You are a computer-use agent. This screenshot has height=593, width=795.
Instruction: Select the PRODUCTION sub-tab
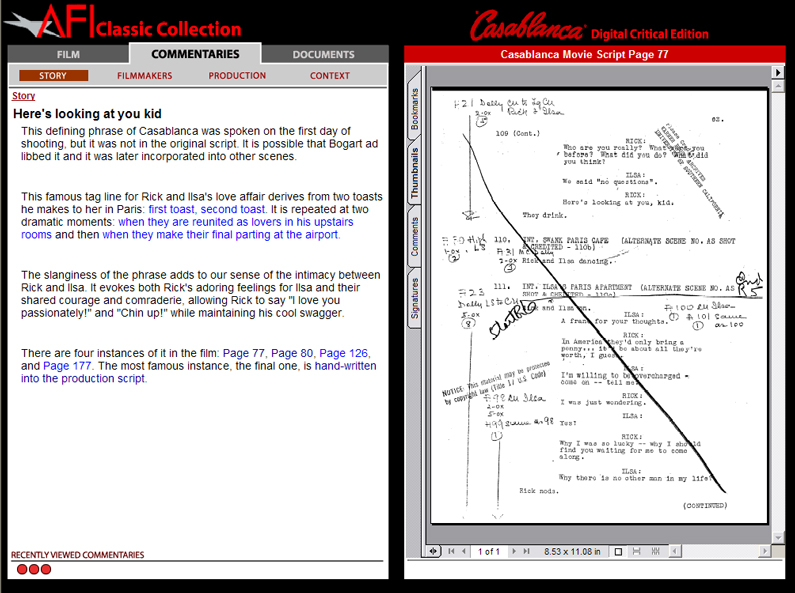point(237,75)
